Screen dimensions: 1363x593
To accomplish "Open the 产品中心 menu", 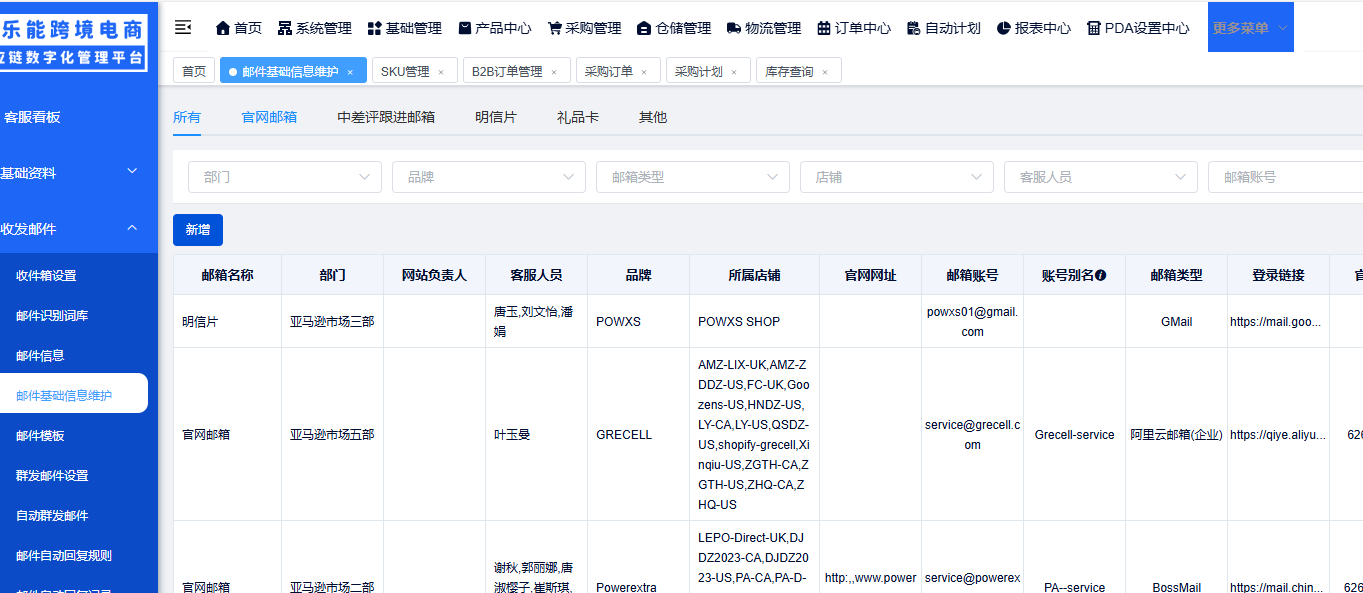I will click(495, 28).
